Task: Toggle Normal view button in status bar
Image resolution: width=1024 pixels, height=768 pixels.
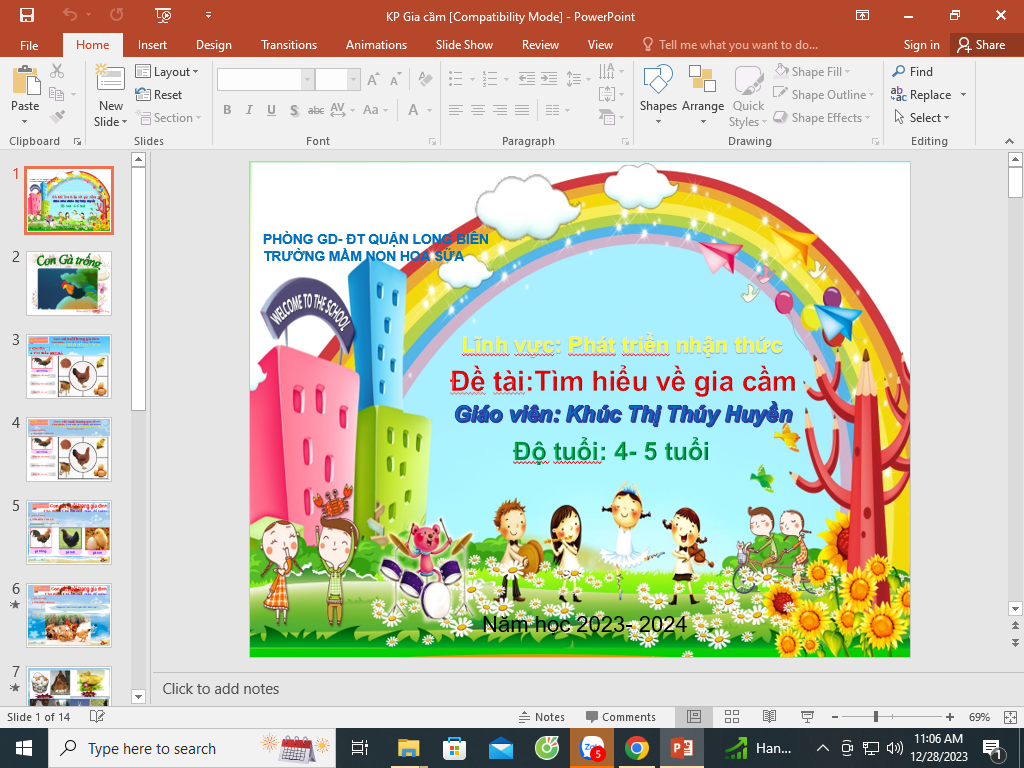Action: click(694, 717)
